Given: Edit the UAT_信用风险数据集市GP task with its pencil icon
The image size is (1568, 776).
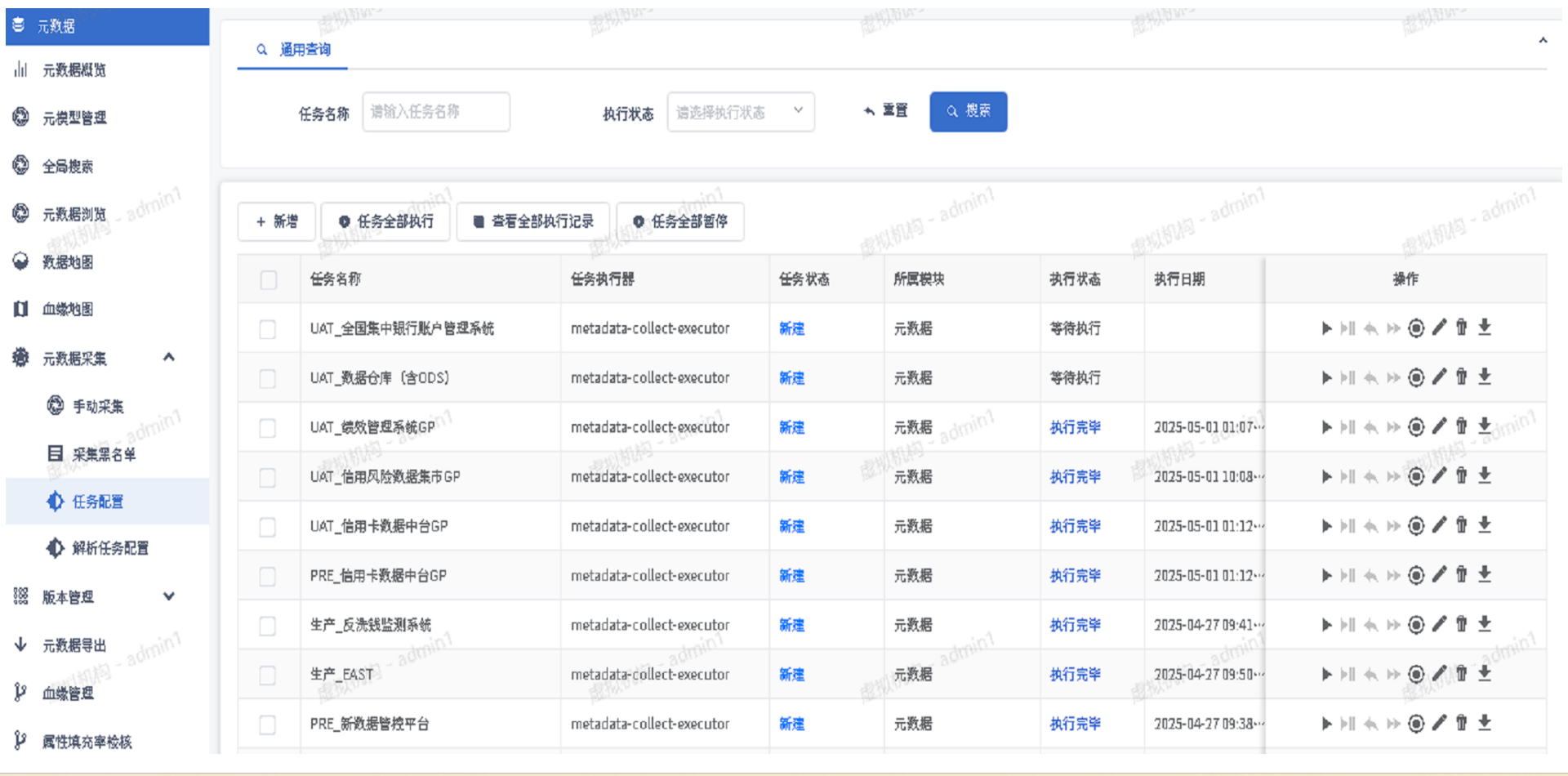Looking at the screenshot, I should pyautogui.click(x=1439, y=475).
